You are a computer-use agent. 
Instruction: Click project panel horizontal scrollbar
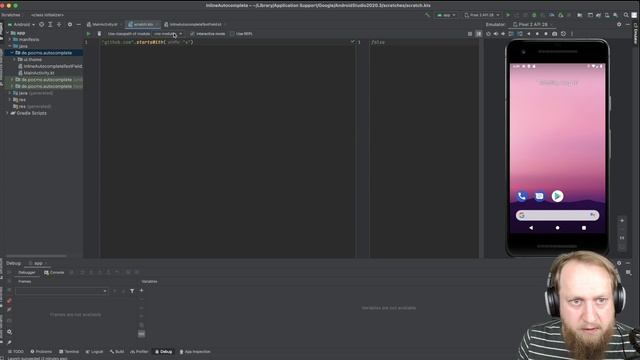(x=36, y=256)
